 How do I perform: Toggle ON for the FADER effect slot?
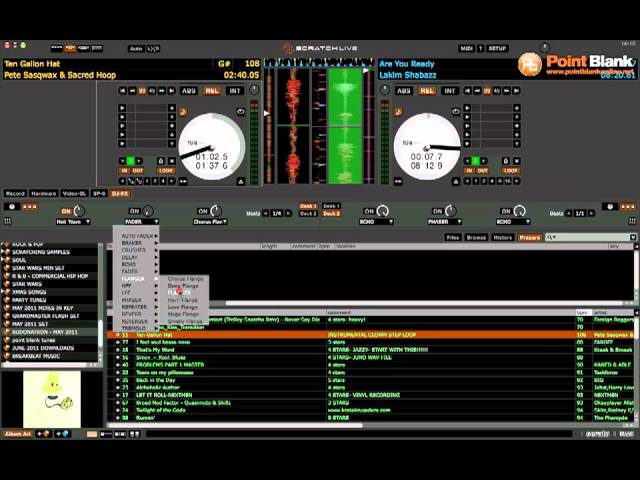(x=134, y=211)
